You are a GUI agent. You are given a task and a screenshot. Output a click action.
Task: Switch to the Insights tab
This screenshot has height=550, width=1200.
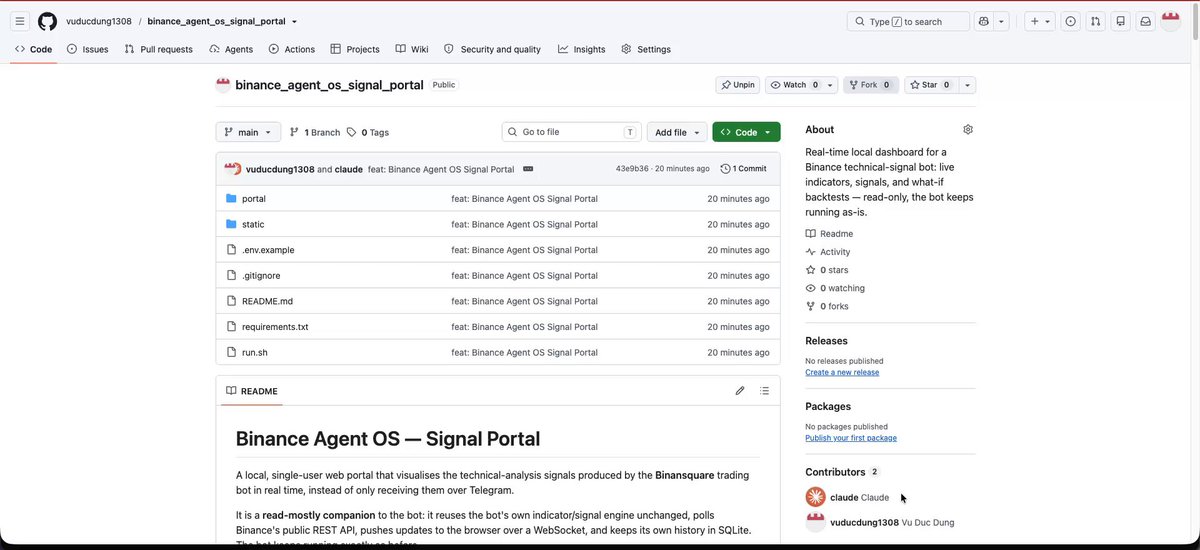click(x=581, y=49)
